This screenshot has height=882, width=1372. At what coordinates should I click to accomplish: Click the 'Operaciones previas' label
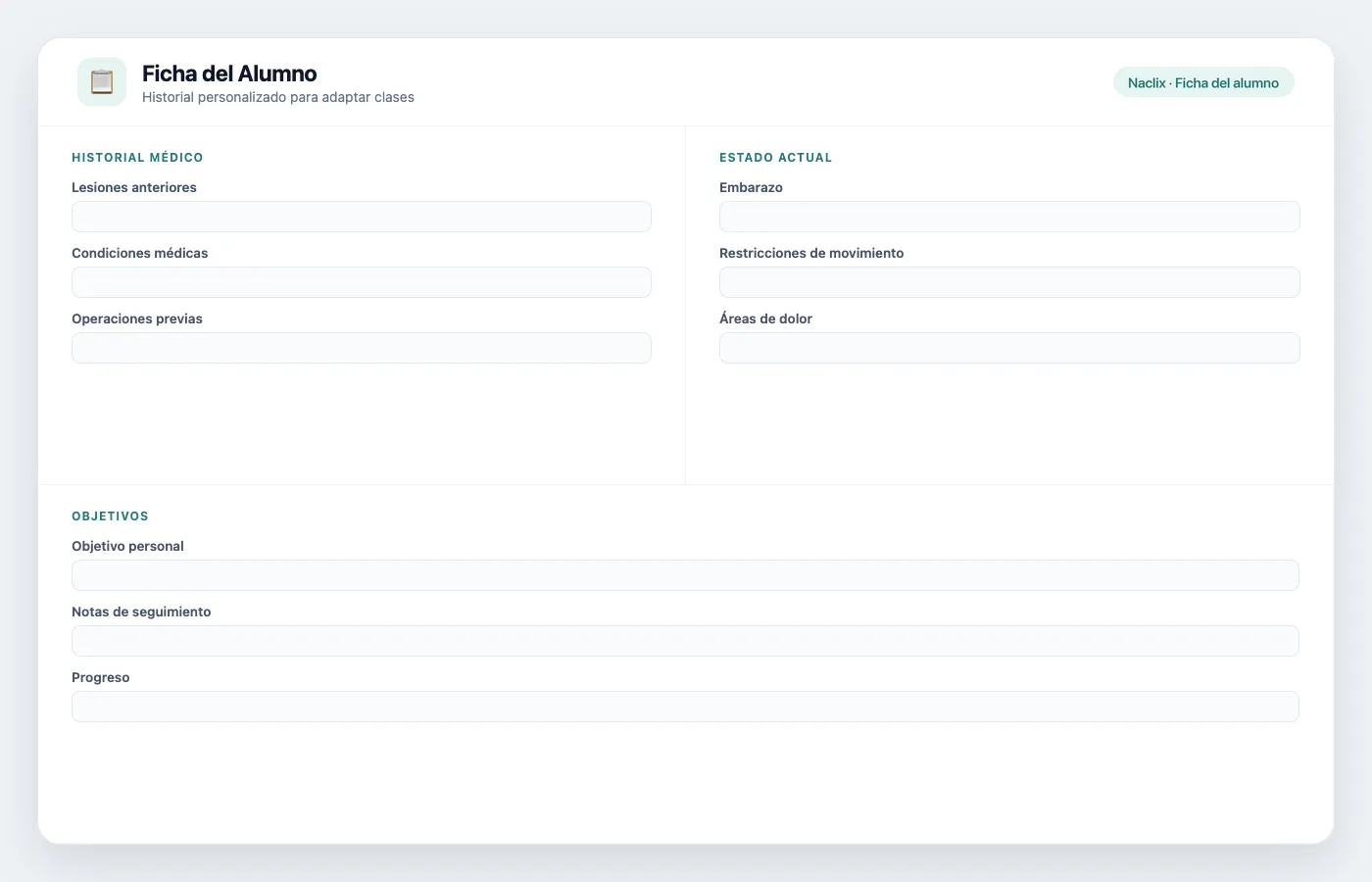point(137,318)
